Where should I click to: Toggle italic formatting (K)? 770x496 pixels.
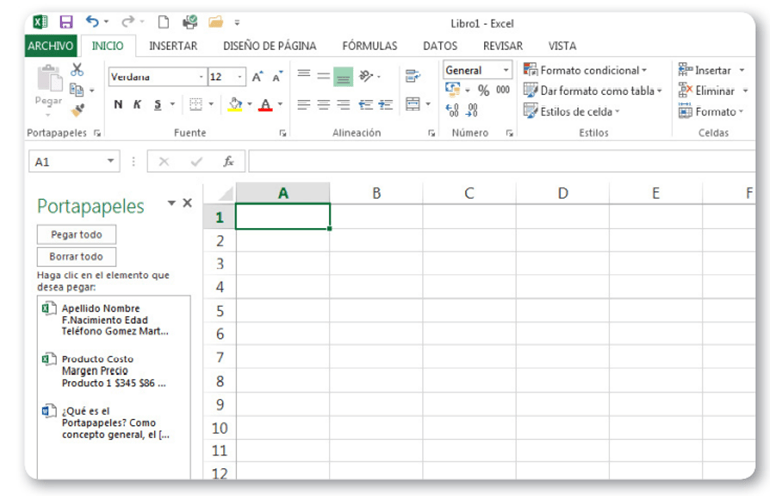pos(137,104)
